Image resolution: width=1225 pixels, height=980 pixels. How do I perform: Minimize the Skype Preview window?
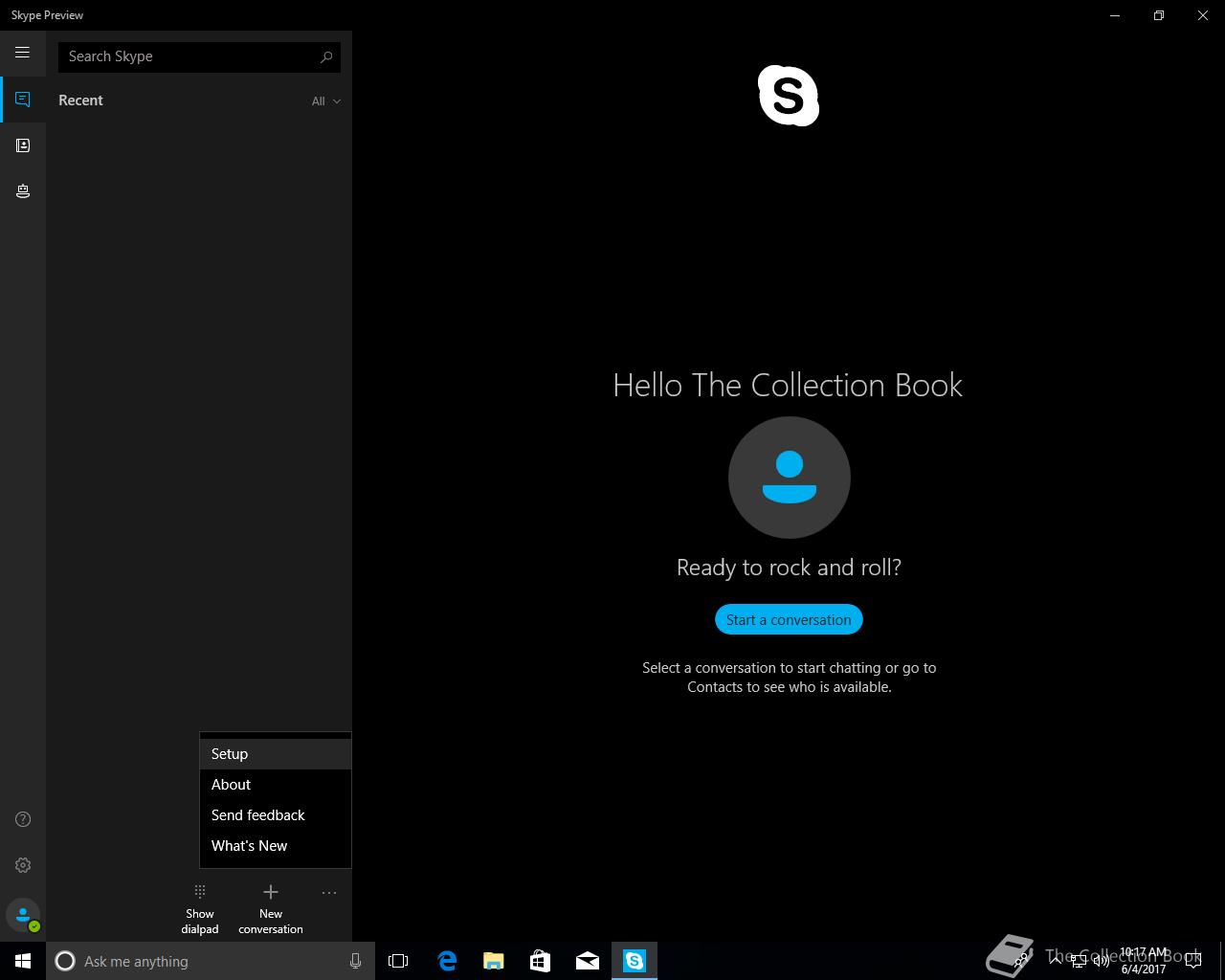tap(1115, 15)
